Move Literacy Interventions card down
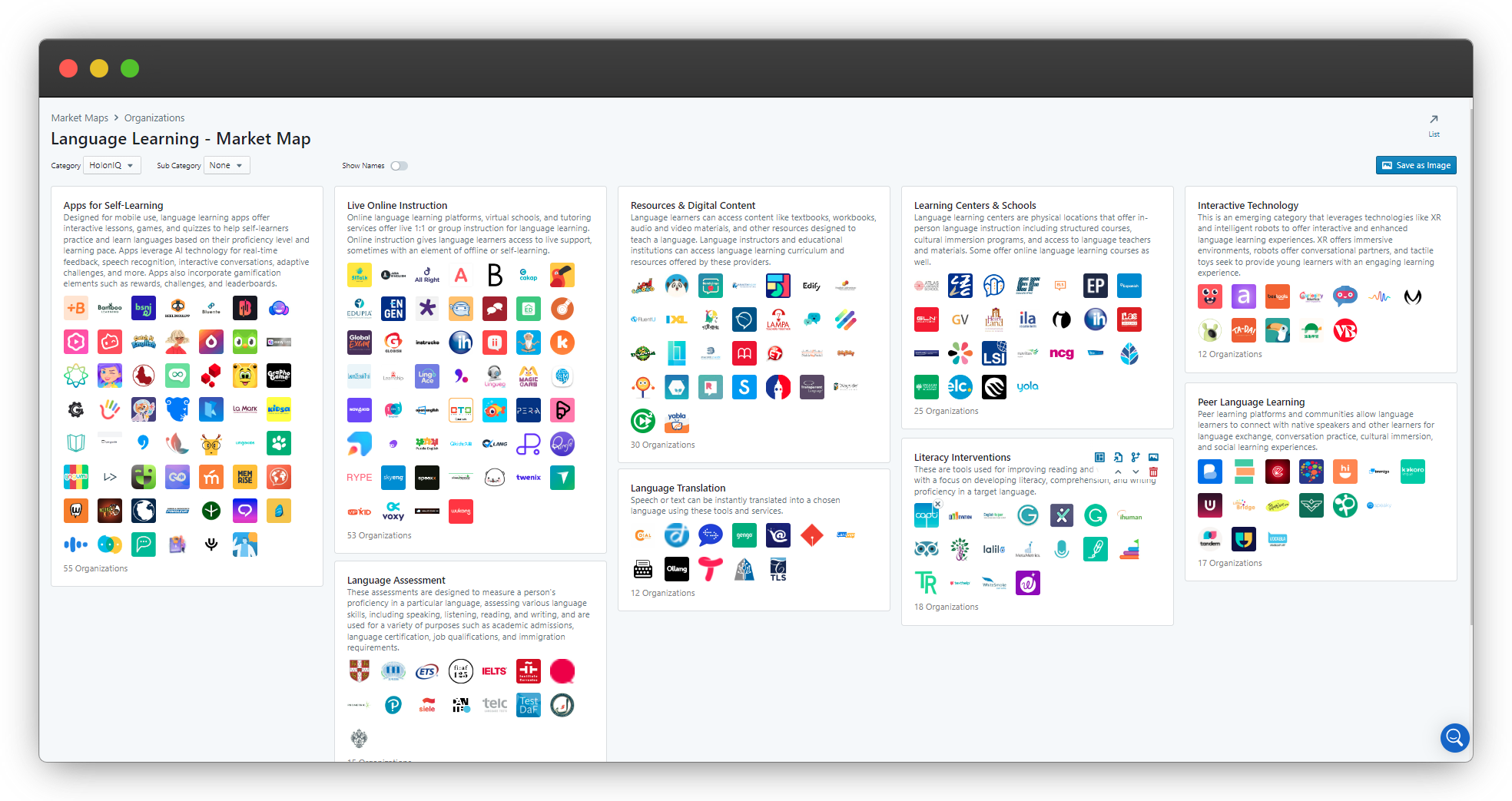Screen dimensions: 1512x801 click(1136, 472)
